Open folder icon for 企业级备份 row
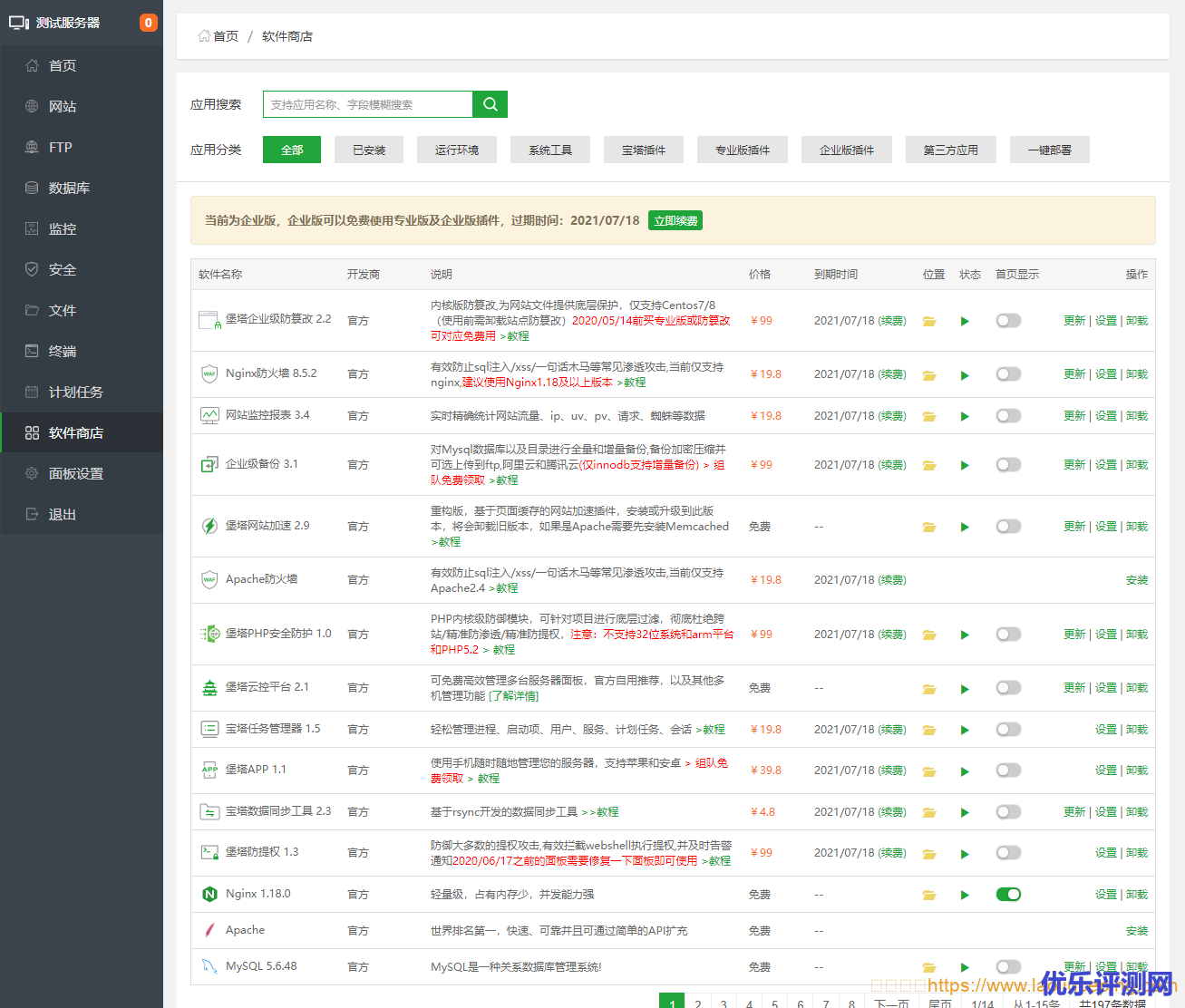The image size is (1185, 1008). click(x=929, y=465)
